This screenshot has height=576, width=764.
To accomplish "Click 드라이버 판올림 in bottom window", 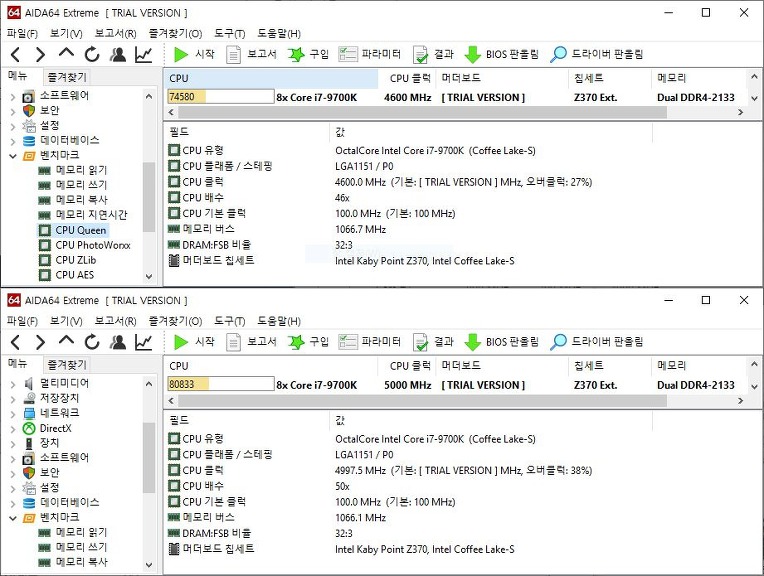I will coord(596,342).
